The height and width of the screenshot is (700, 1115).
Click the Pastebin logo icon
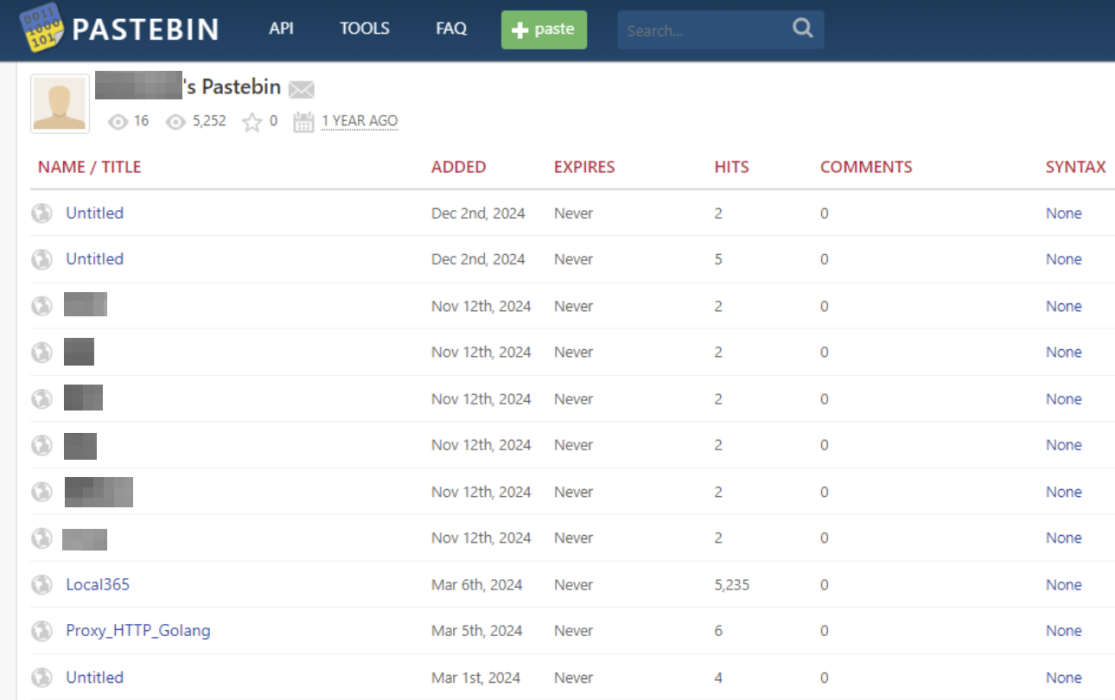40,27
